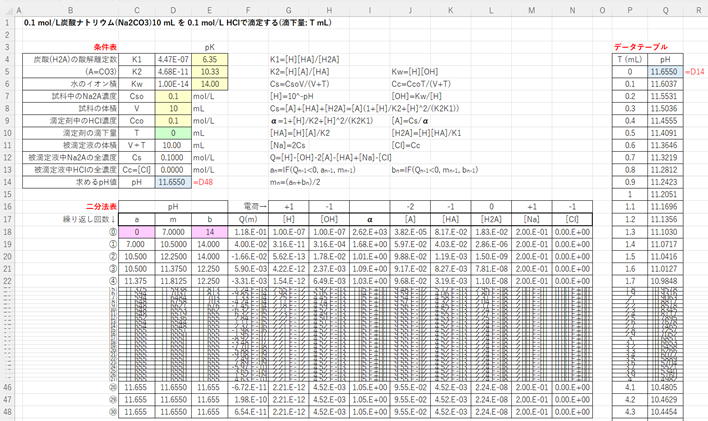Click the 炭酸(H2A)の酸解離定数 label cell
Image resolution: width=708 pixels, height=421 pixels.
pyautogui.click(x=70, y=59)
